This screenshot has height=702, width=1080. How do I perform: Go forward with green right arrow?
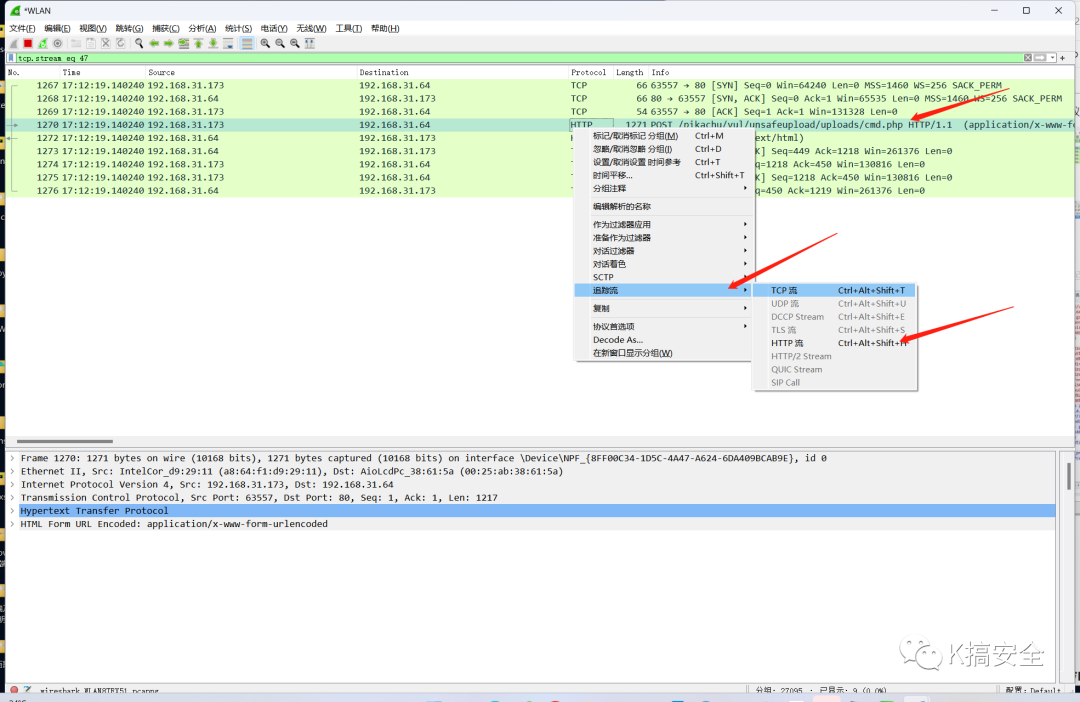click(x=169, y=43)
